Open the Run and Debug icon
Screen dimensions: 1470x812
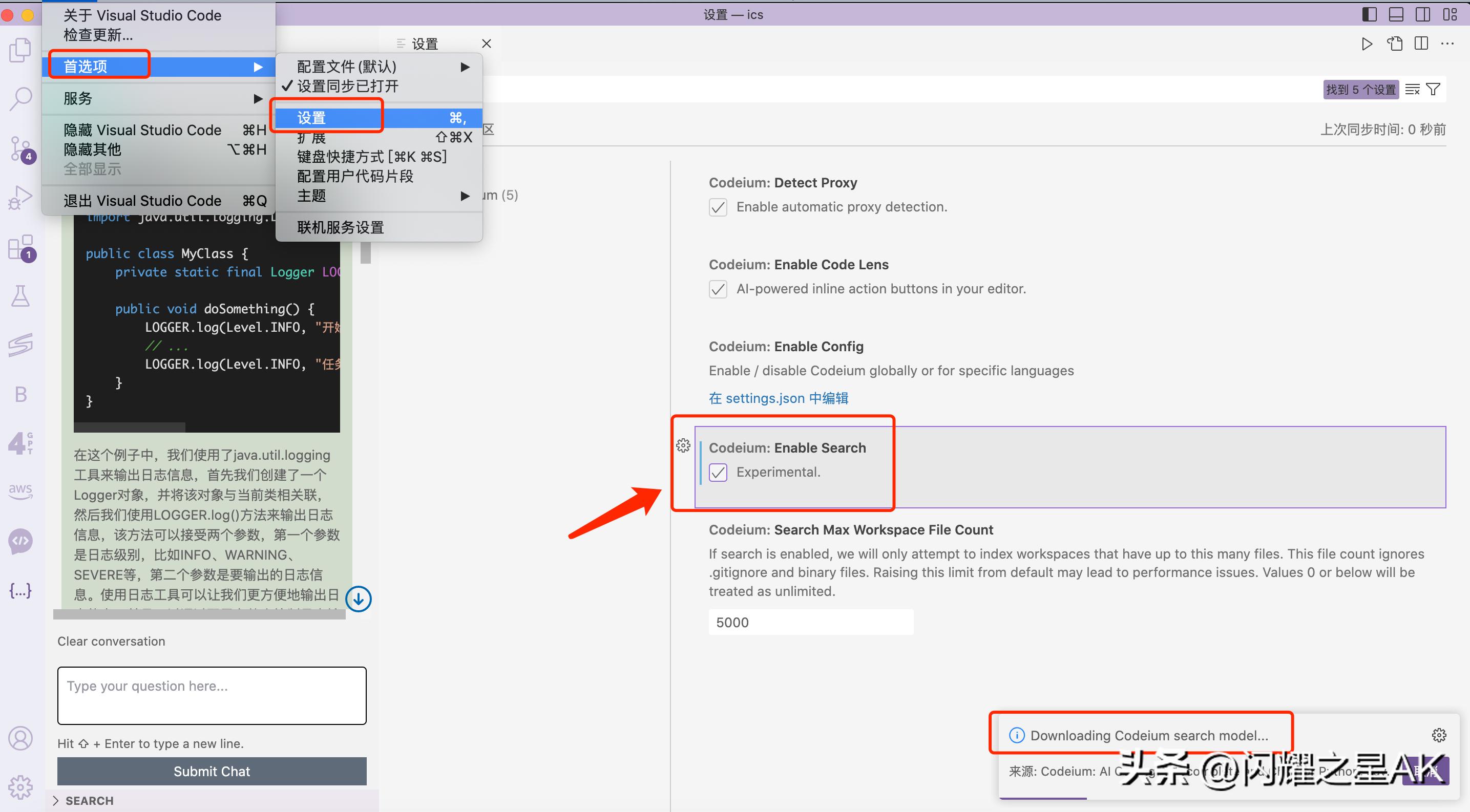20,198
